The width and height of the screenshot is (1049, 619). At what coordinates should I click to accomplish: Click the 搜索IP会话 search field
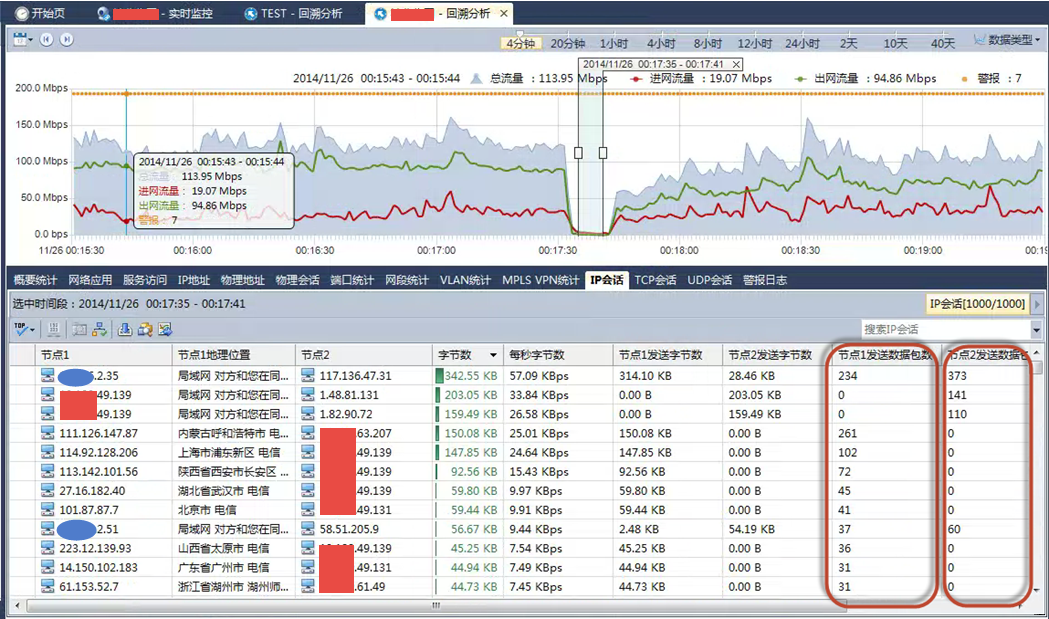click(943, 330)
